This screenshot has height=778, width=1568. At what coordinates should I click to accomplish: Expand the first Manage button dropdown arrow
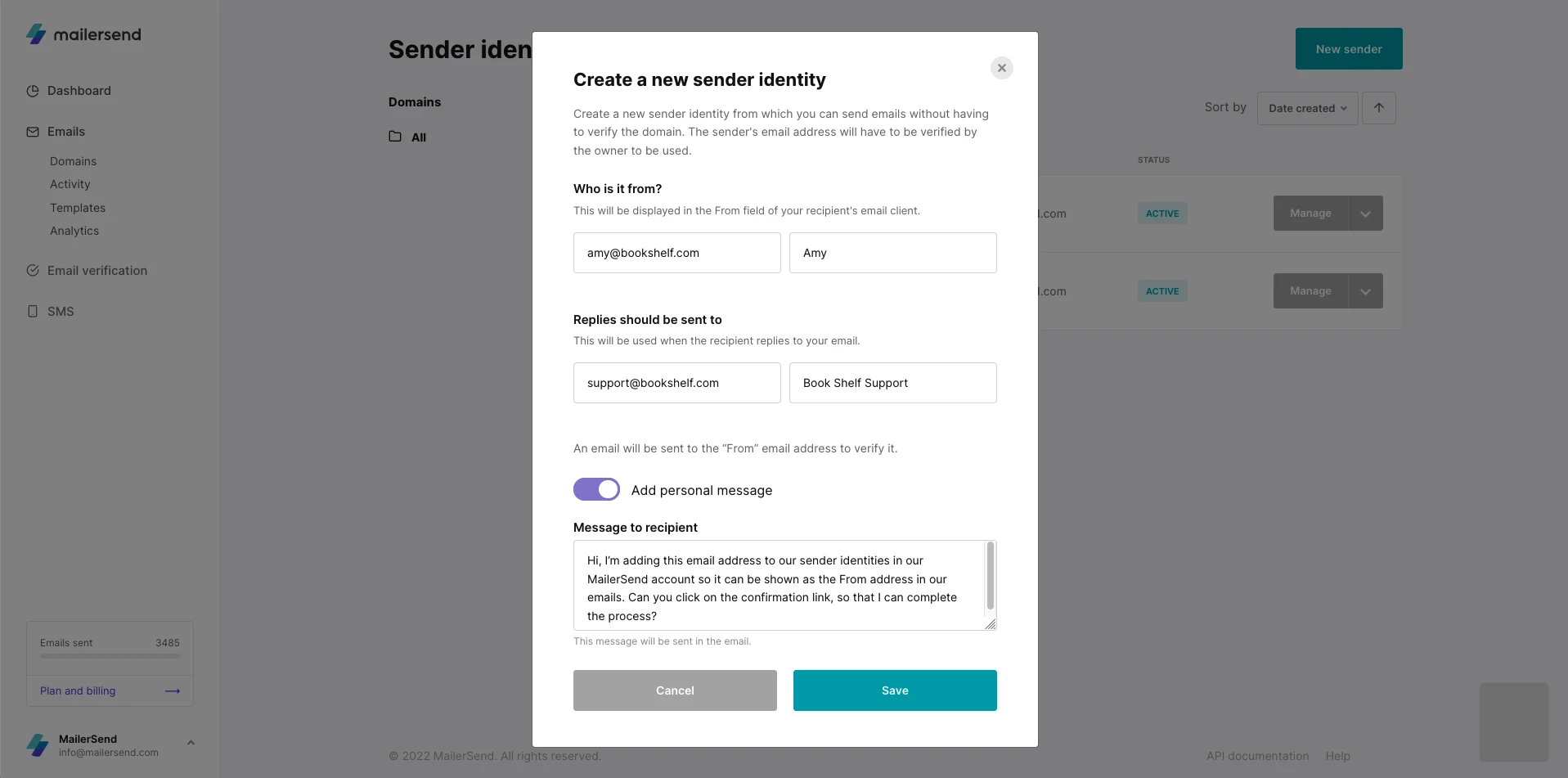click(x=1365, y=214)
